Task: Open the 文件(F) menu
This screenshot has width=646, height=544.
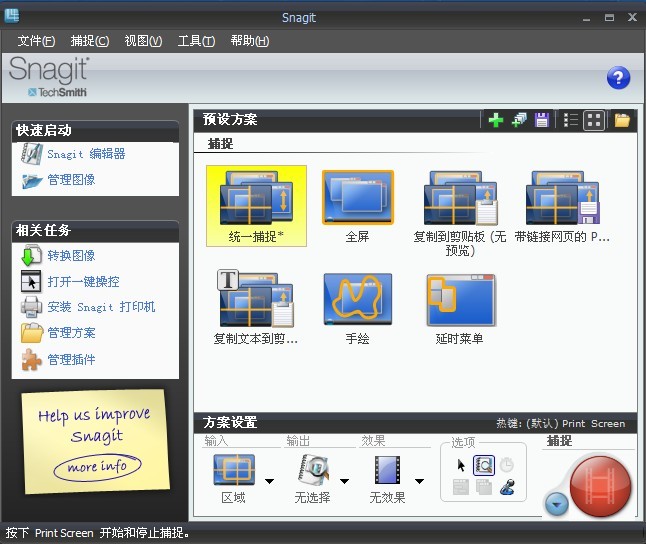Action: tap(36, 41)
